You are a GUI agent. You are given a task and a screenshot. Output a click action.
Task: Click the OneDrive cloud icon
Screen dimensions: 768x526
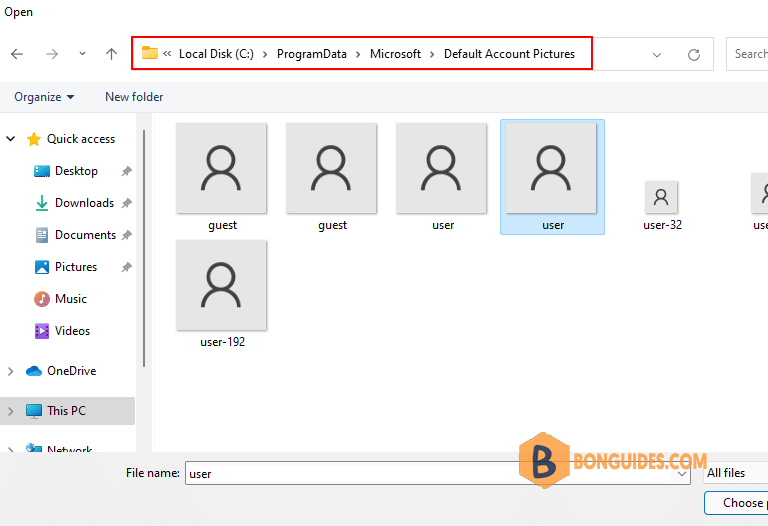click(x=34, y=371)
